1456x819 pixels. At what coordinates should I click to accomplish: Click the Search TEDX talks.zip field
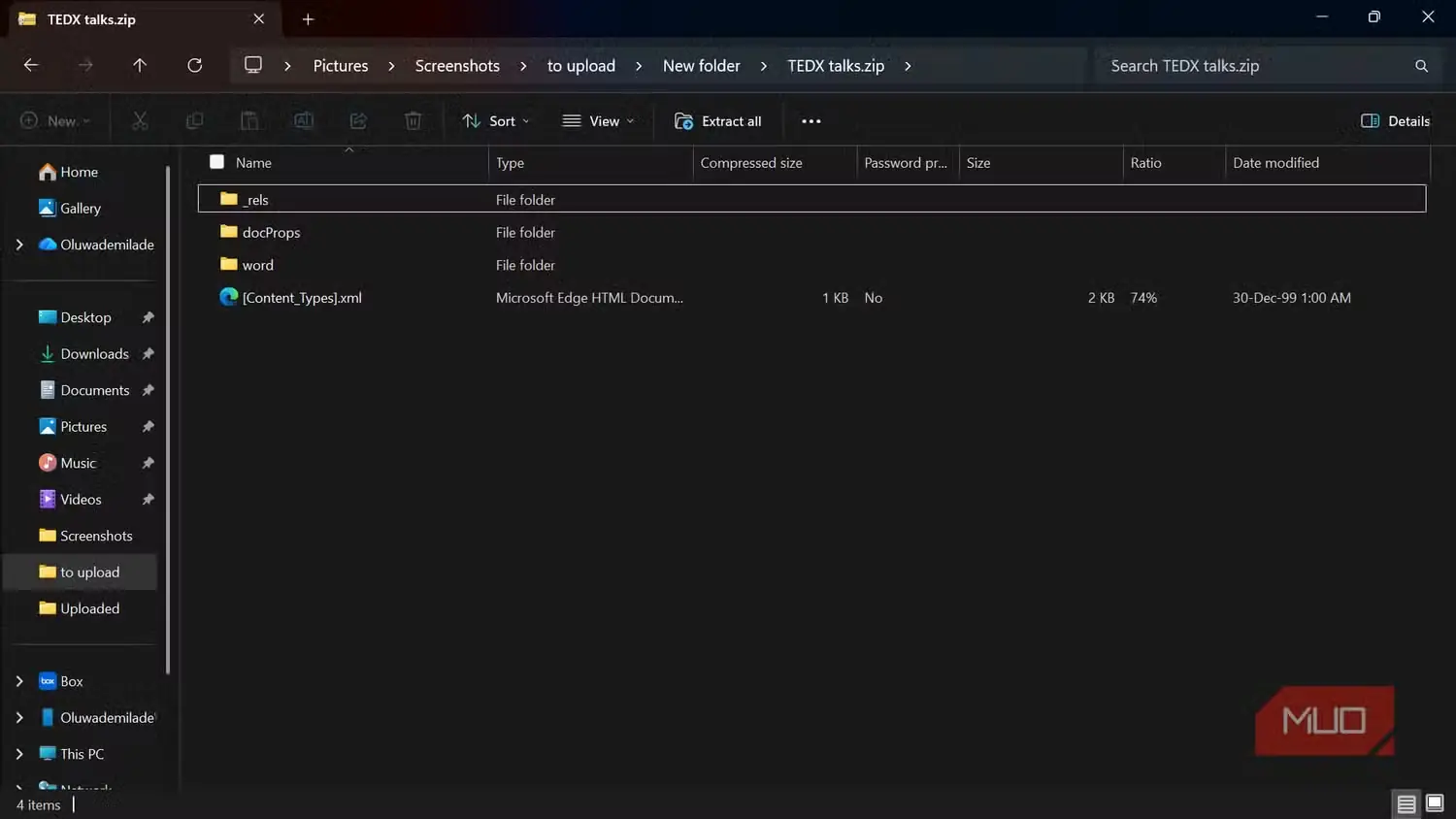pos(1267,66)
